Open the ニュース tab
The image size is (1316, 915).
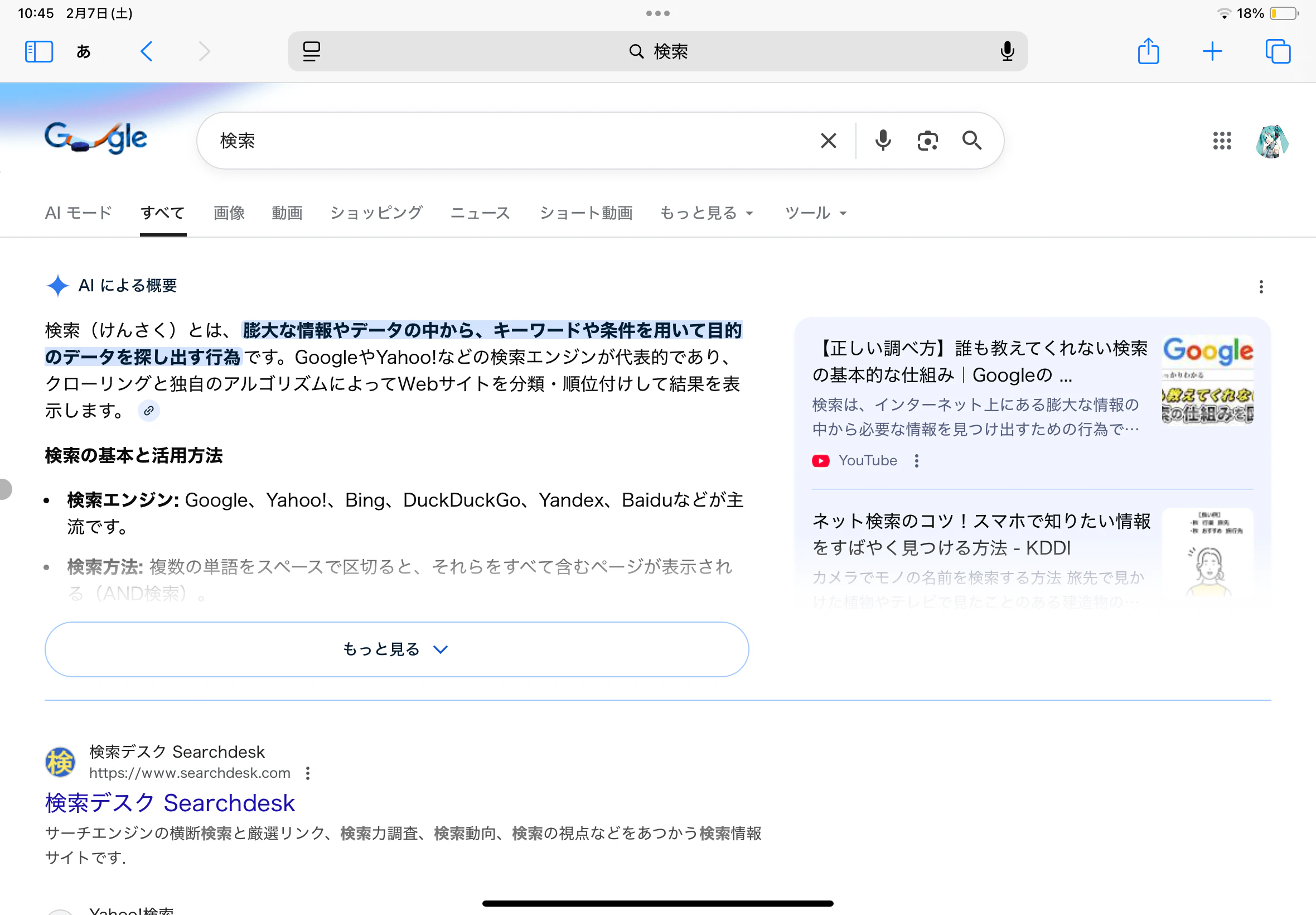click(x=480, y=213)
